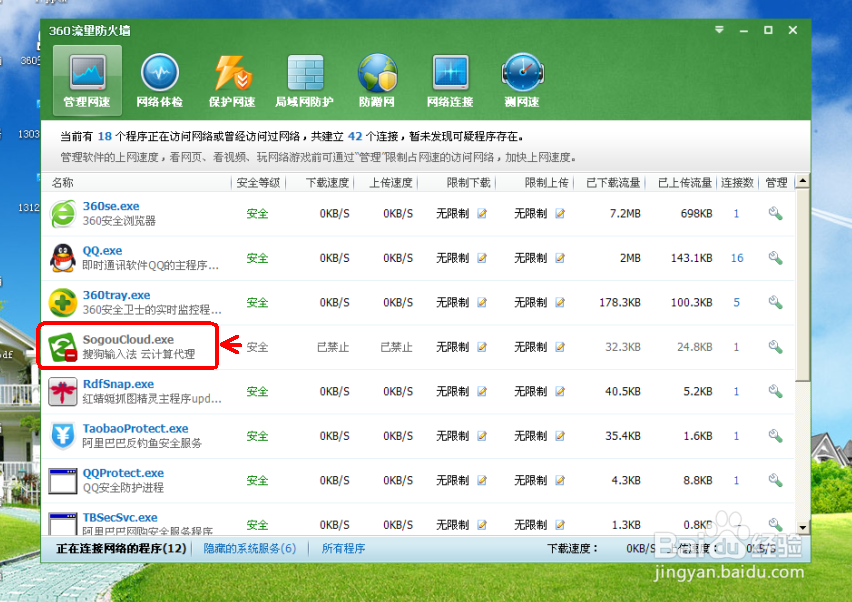Click SogouCloud.exe program name
This screenshot has width=852, height=602.
coord(128,340)
